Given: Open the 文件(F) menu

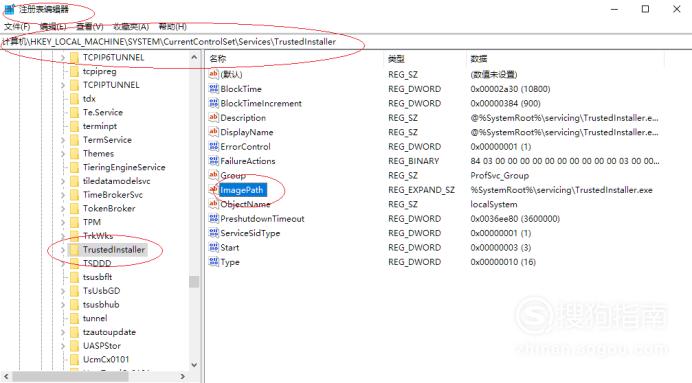Looking at the screenshot, I should click(17, 26).
